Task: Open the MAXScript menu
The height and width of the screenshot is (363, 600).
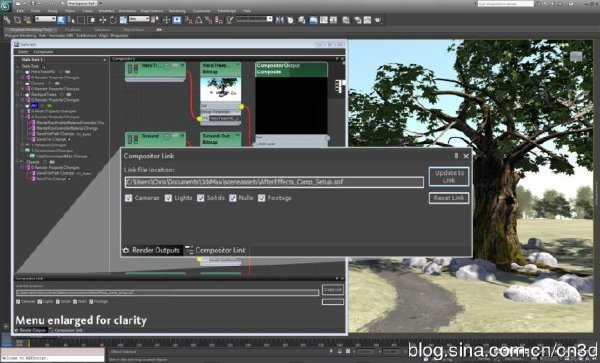Action: (x=227, y=11)
